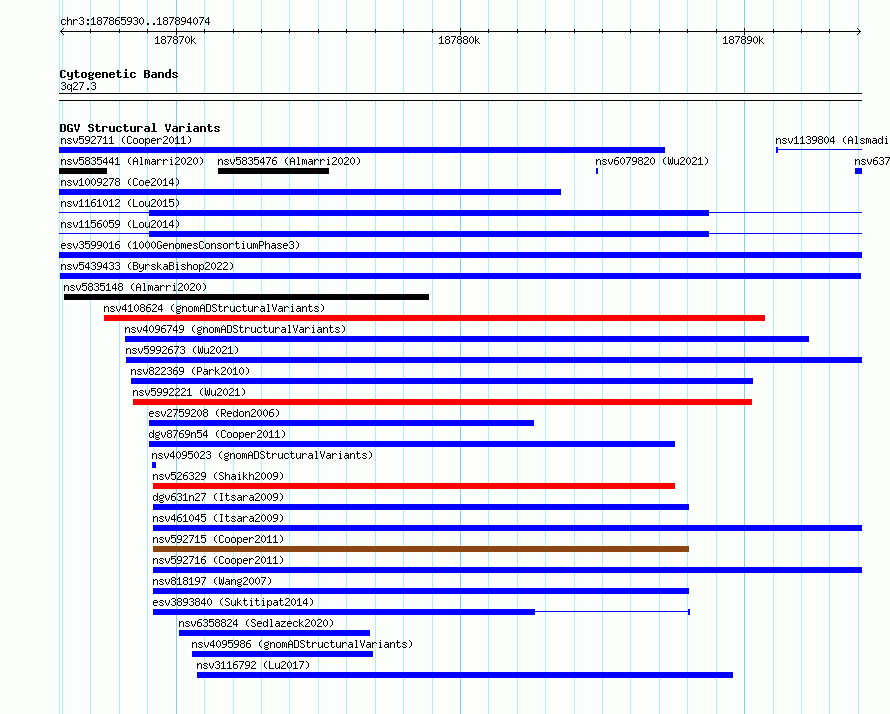Click the blue bar under nsv5992673
The height and width of the screenshot is (714, 890).
[x=494, y=360]
